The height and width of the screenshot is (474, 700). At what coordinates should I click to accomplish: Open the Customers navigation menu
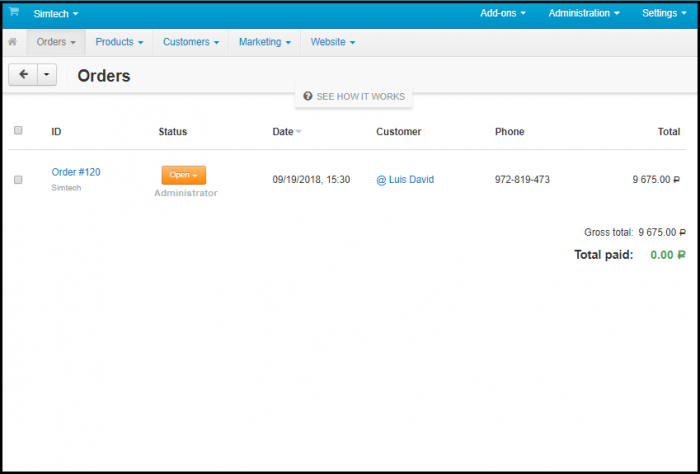click(191, 42)
